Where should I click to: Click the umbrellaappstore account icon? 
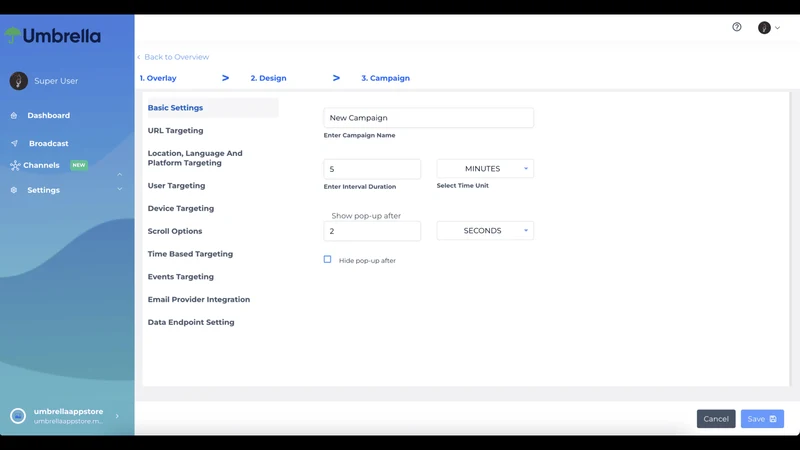[x=18, y=416]
